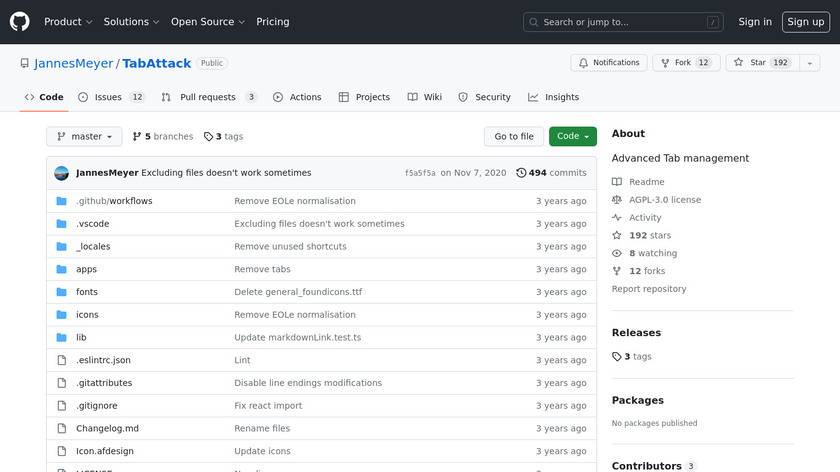The height and width of the screenshot is (472, 840).
Task: Switch to the Code tab
Action: coord(44,97)
